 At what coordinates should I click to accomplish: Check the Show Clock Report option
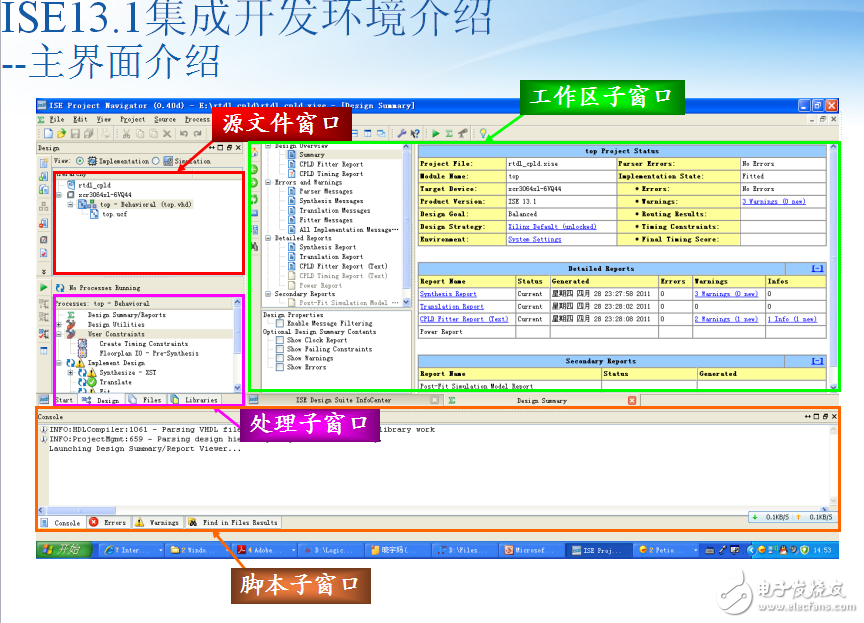pyautogui.click(x=281, y=341)
